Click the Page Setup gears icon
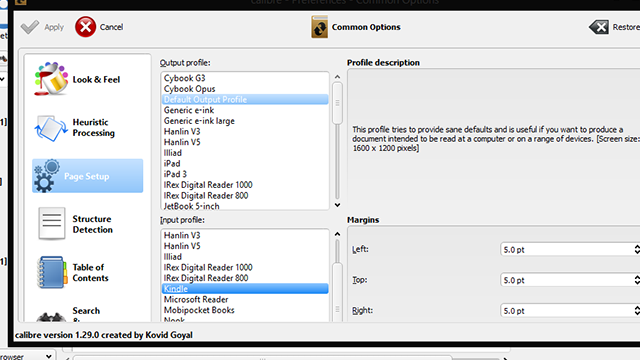Viewport: 640px width, 360px height. click(47, 176)
